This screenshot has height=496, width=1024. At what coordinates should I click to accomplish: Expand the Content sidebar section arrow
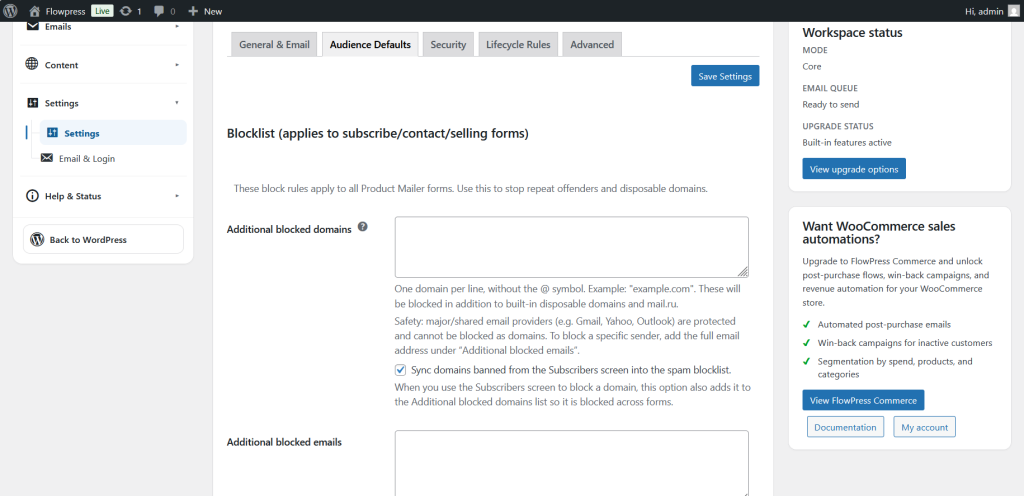click(177, 65)
